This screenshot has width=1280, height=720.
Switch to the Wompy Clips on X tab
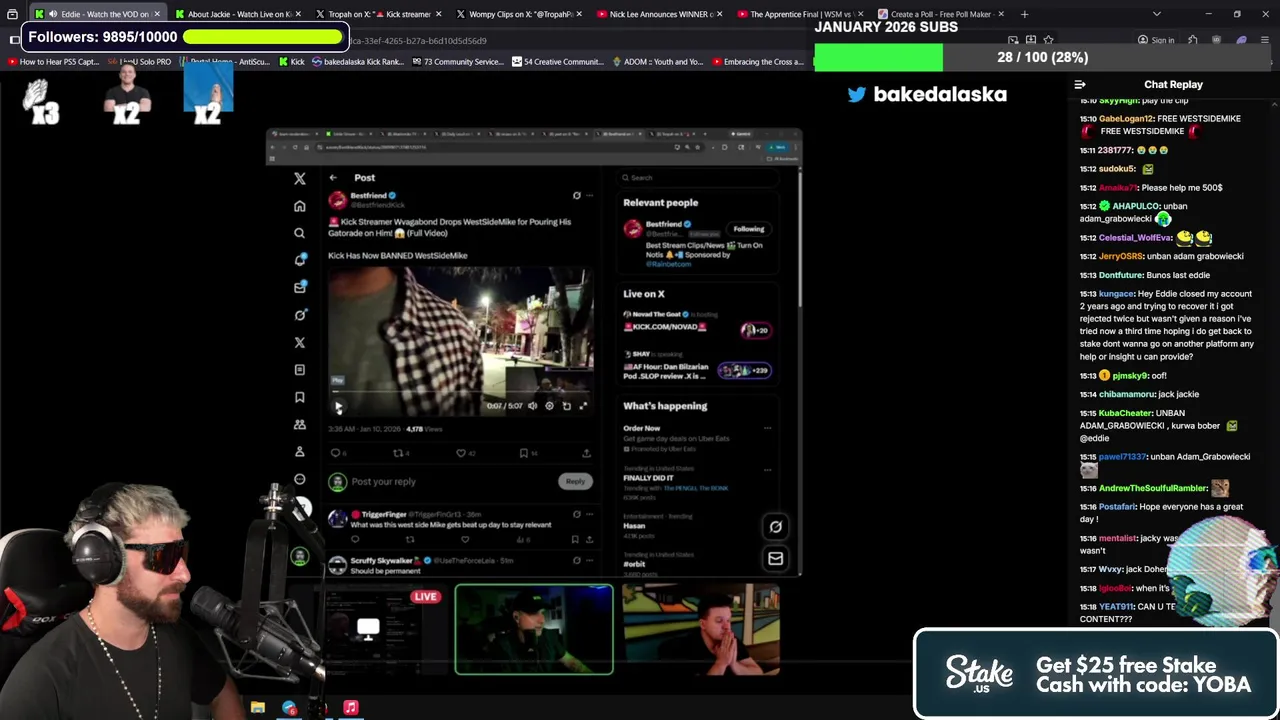tap(519, 14)
